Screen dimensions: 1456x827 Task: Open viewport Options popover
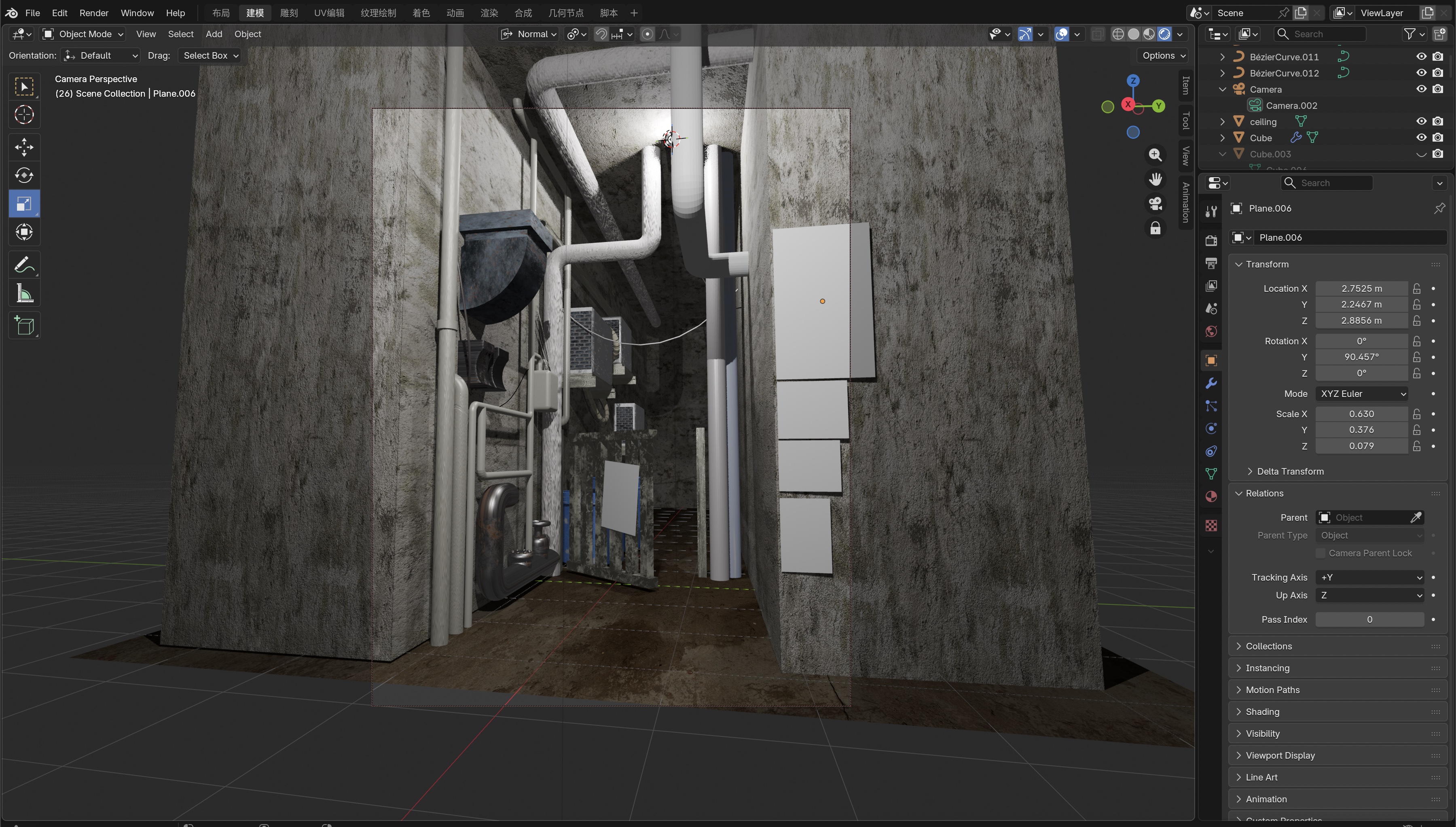point(1163,56)
